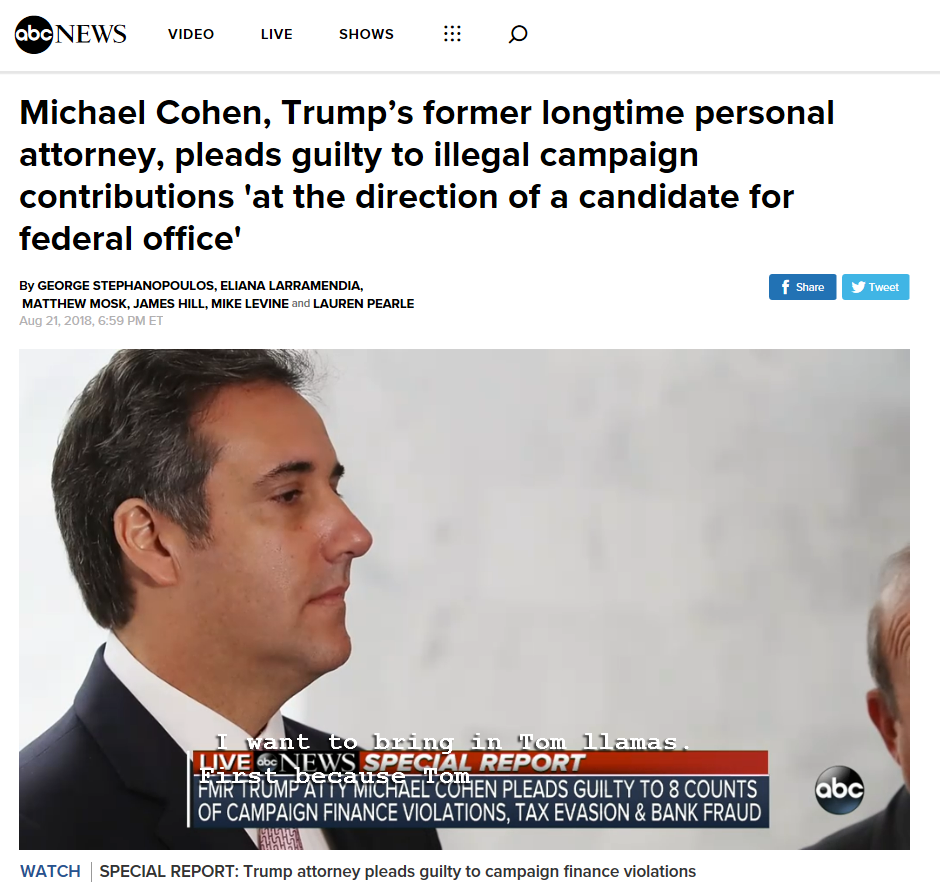Open the SHOWS navigation item
The height and width of the screenshot is (893, 940).
click(x=366, y=34)
